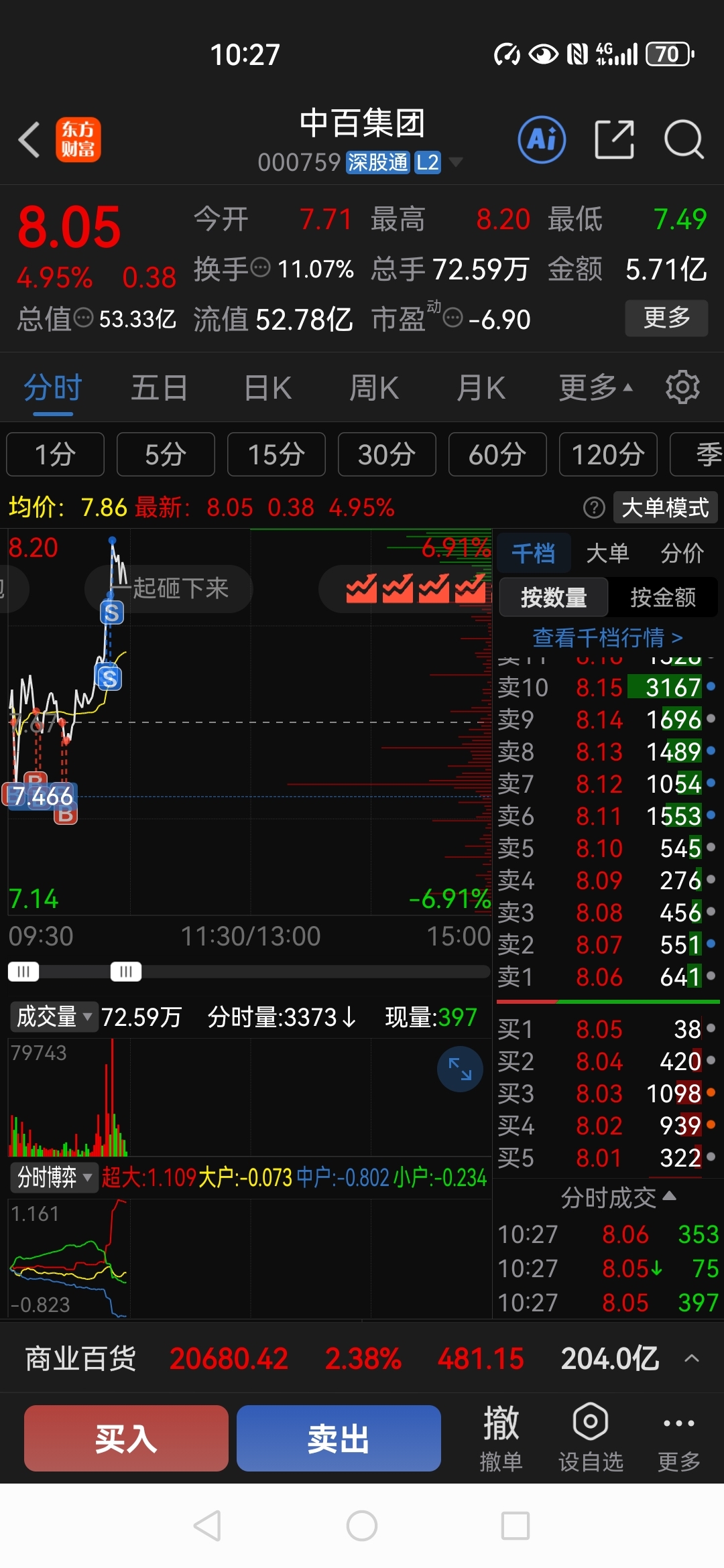Open stock code dropdown arrow

[x=456, y=162]
